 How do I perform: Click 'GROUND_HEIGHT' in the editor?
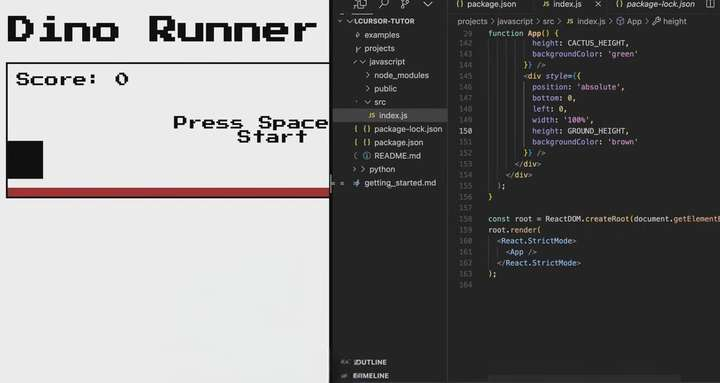coord(596,131)
